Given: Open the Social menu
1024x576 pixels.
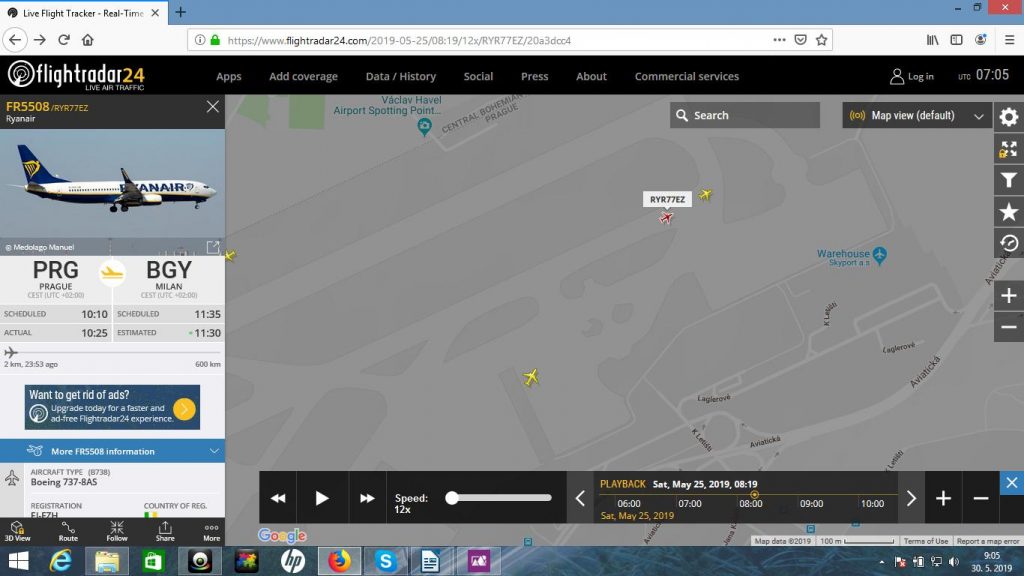Looking at the screenshot, I should tap(478, 76).
